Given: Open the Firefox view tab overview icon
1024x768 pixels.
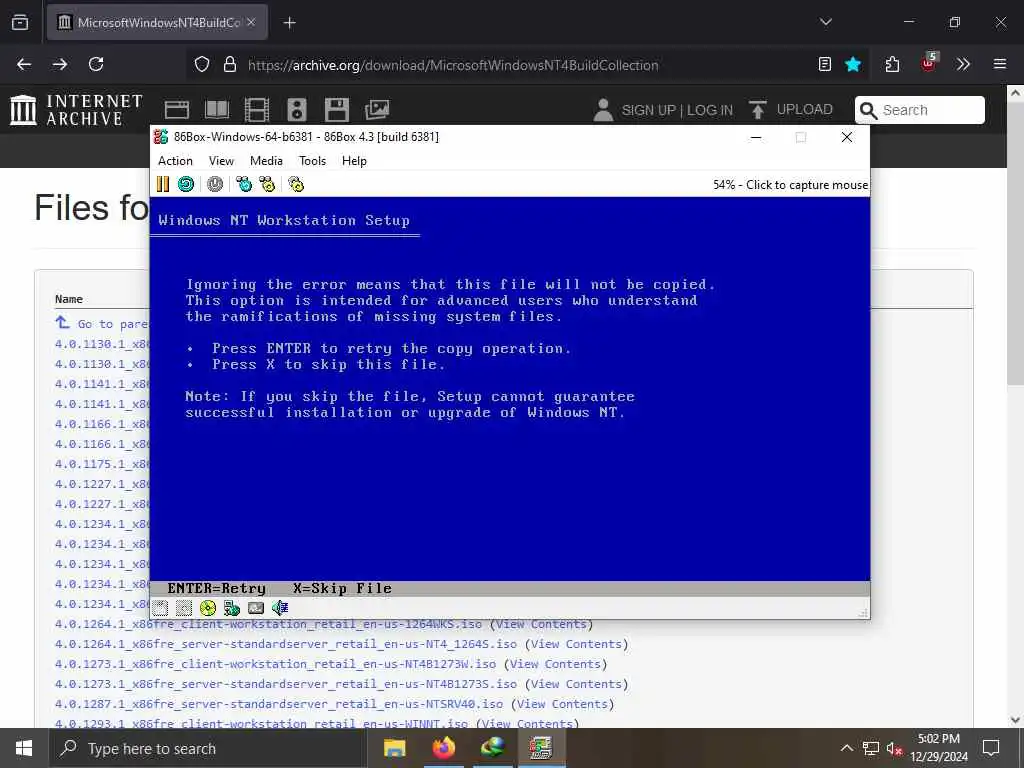Looking at the screenshot, I should tap(20, 22).
